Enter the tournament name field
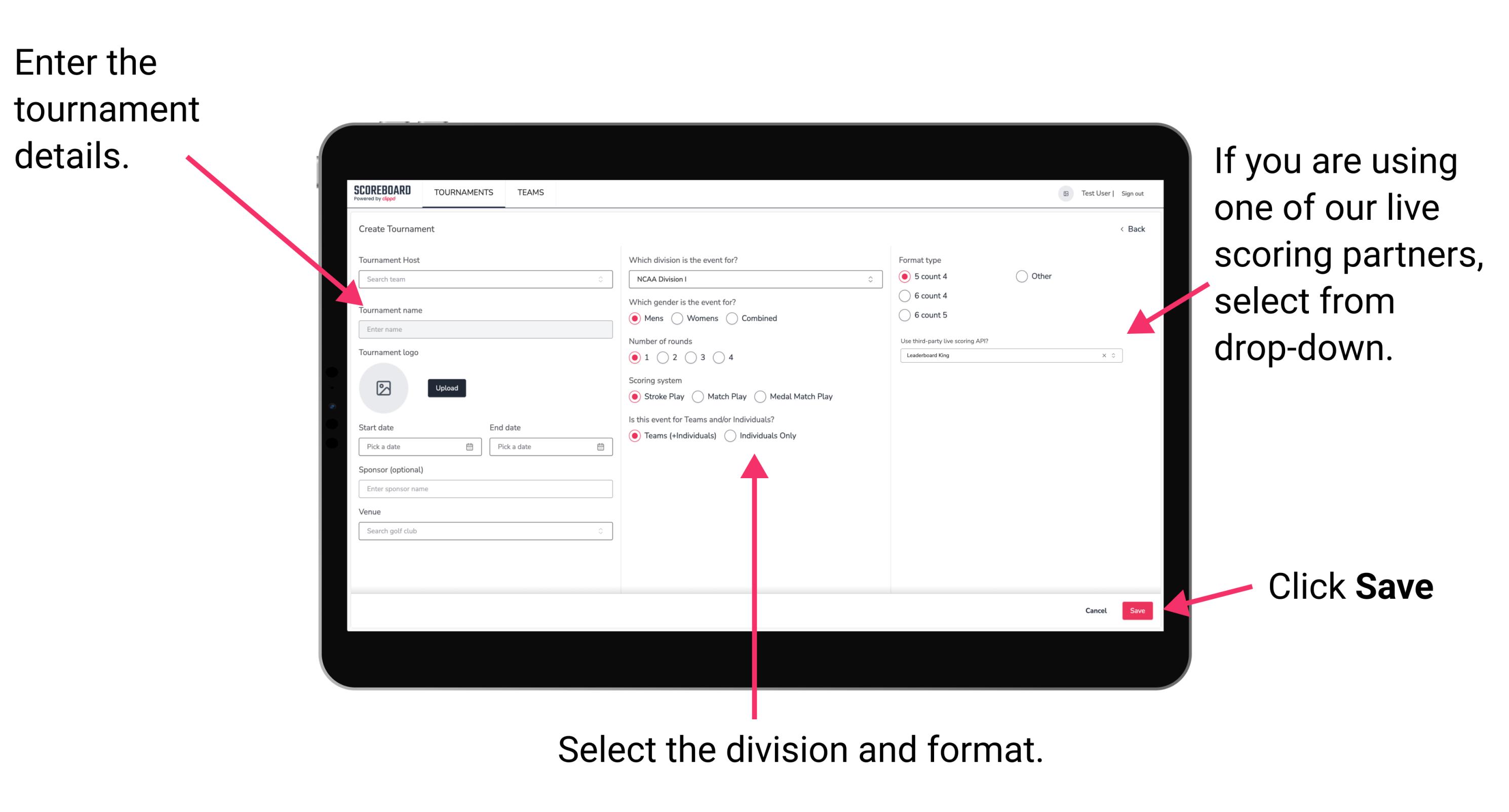 [483, 329]
